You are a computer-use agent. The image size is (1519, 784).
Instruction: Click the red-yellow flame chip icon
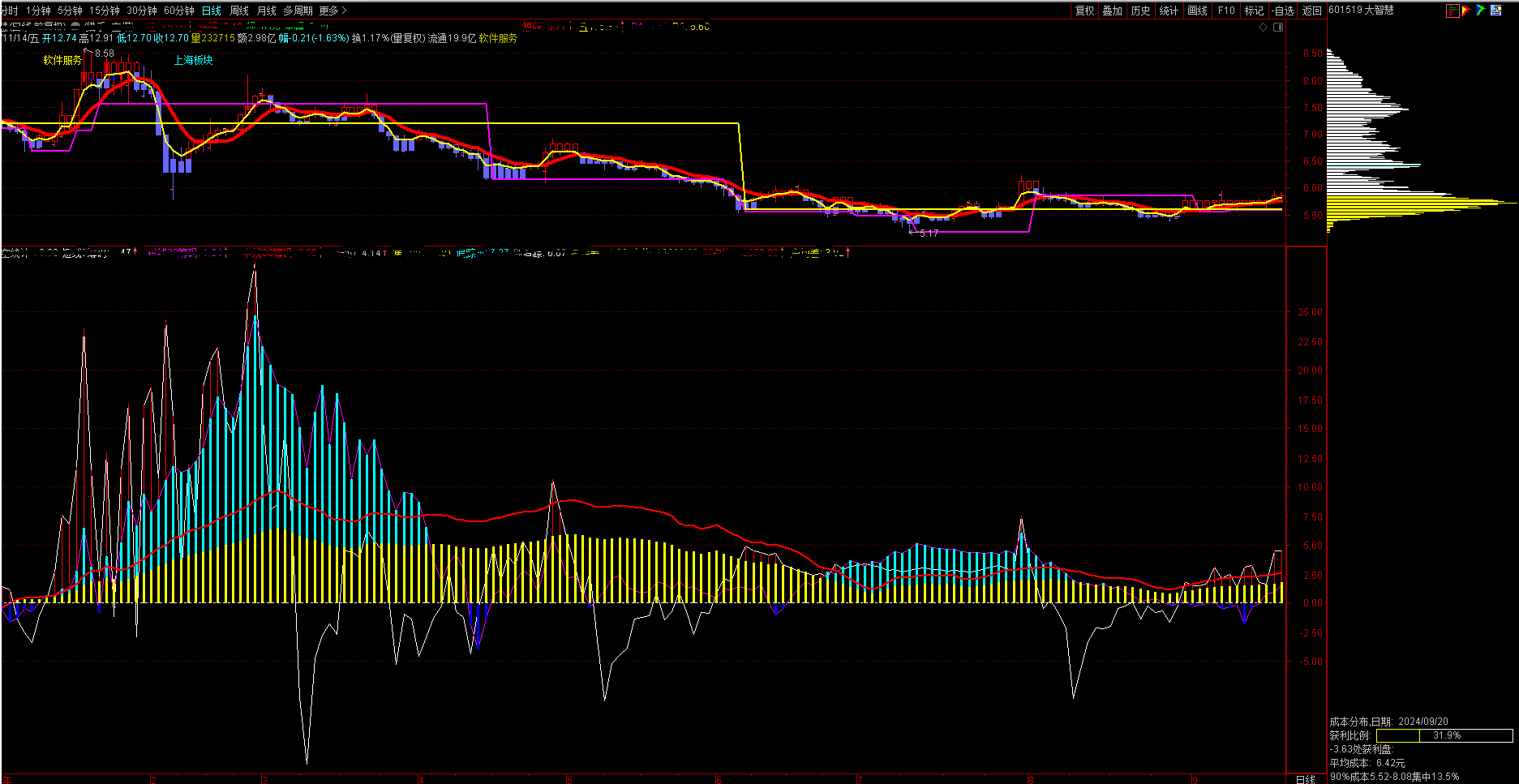coord(1466,11)
